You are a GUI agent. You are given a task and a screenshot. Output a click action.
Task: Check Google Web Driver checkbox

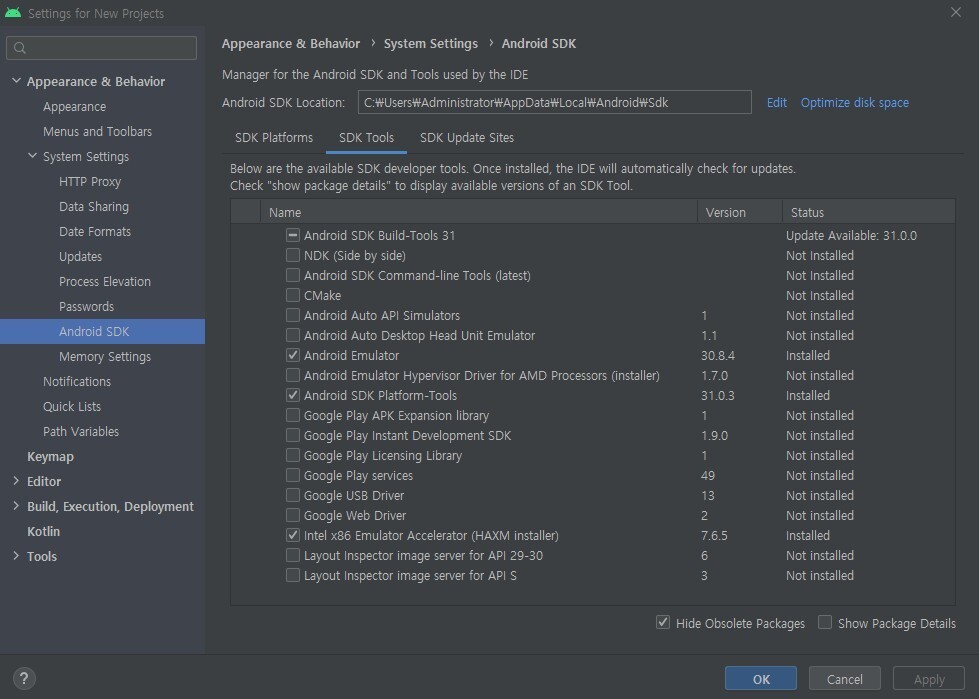(x=293, y=515)
